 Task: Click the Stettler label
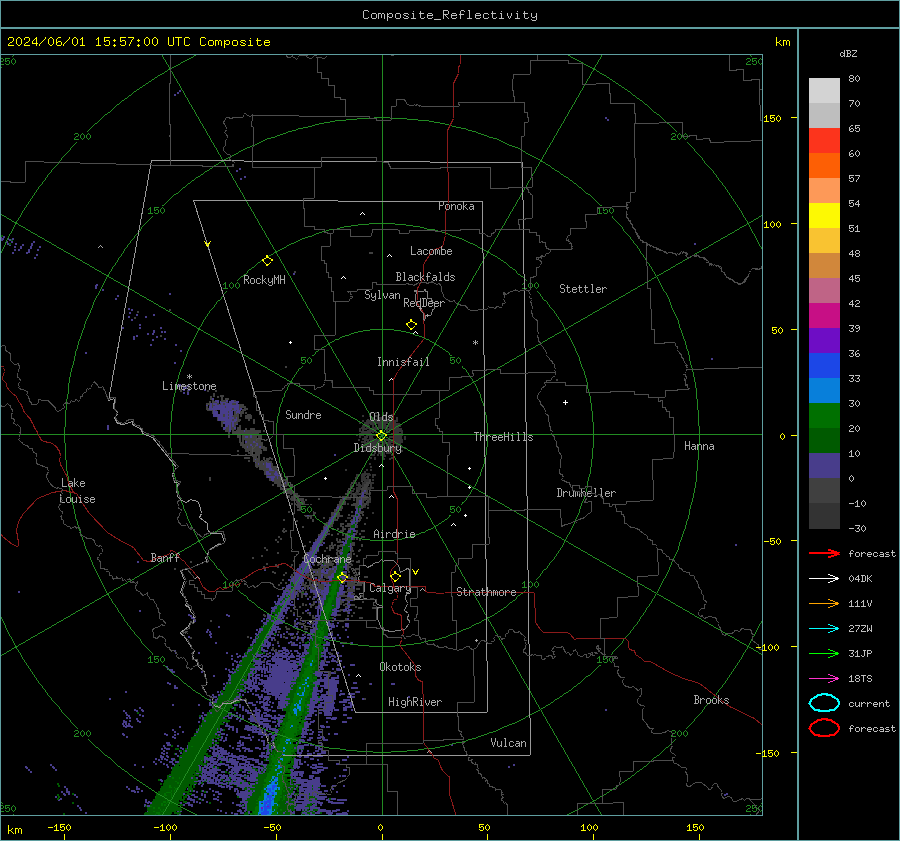pos(583,289)
